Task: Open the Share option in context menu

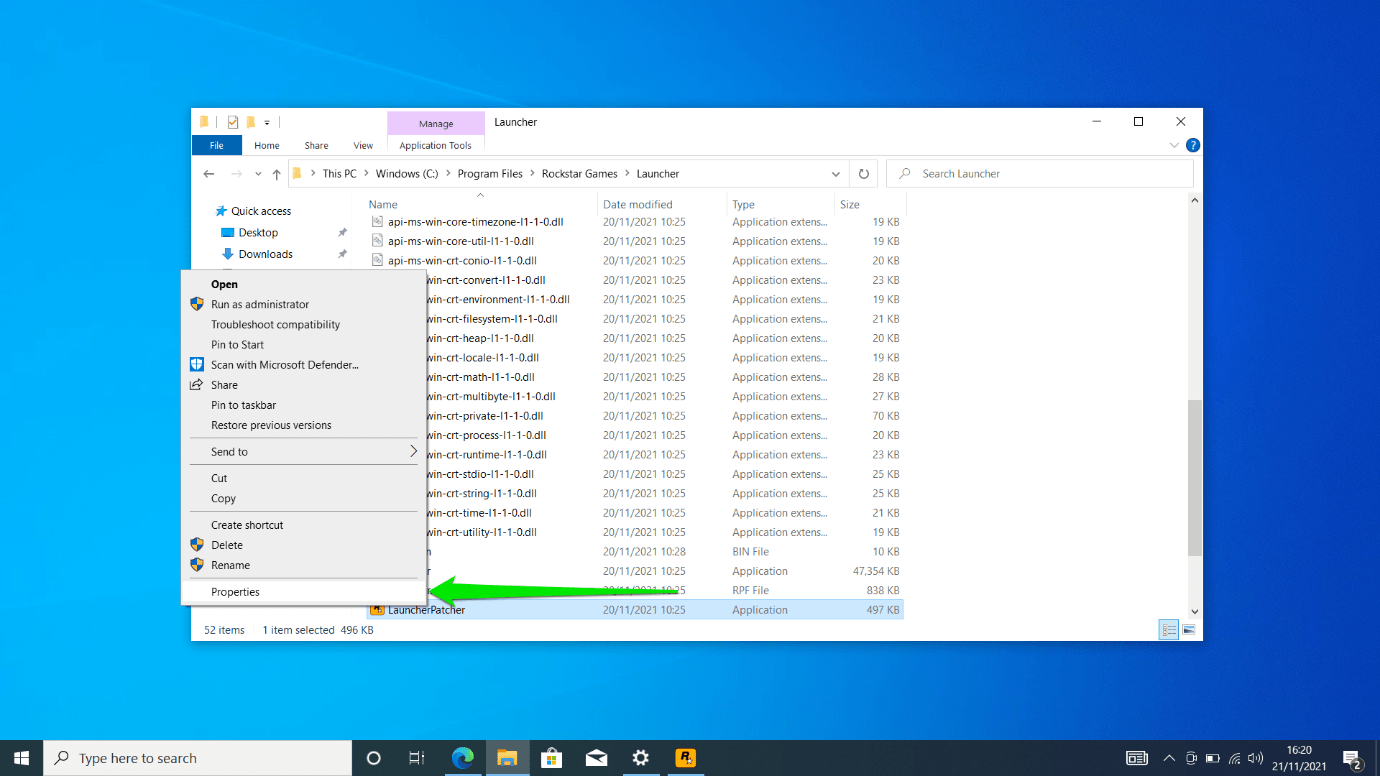Action: tap(224, 384)
